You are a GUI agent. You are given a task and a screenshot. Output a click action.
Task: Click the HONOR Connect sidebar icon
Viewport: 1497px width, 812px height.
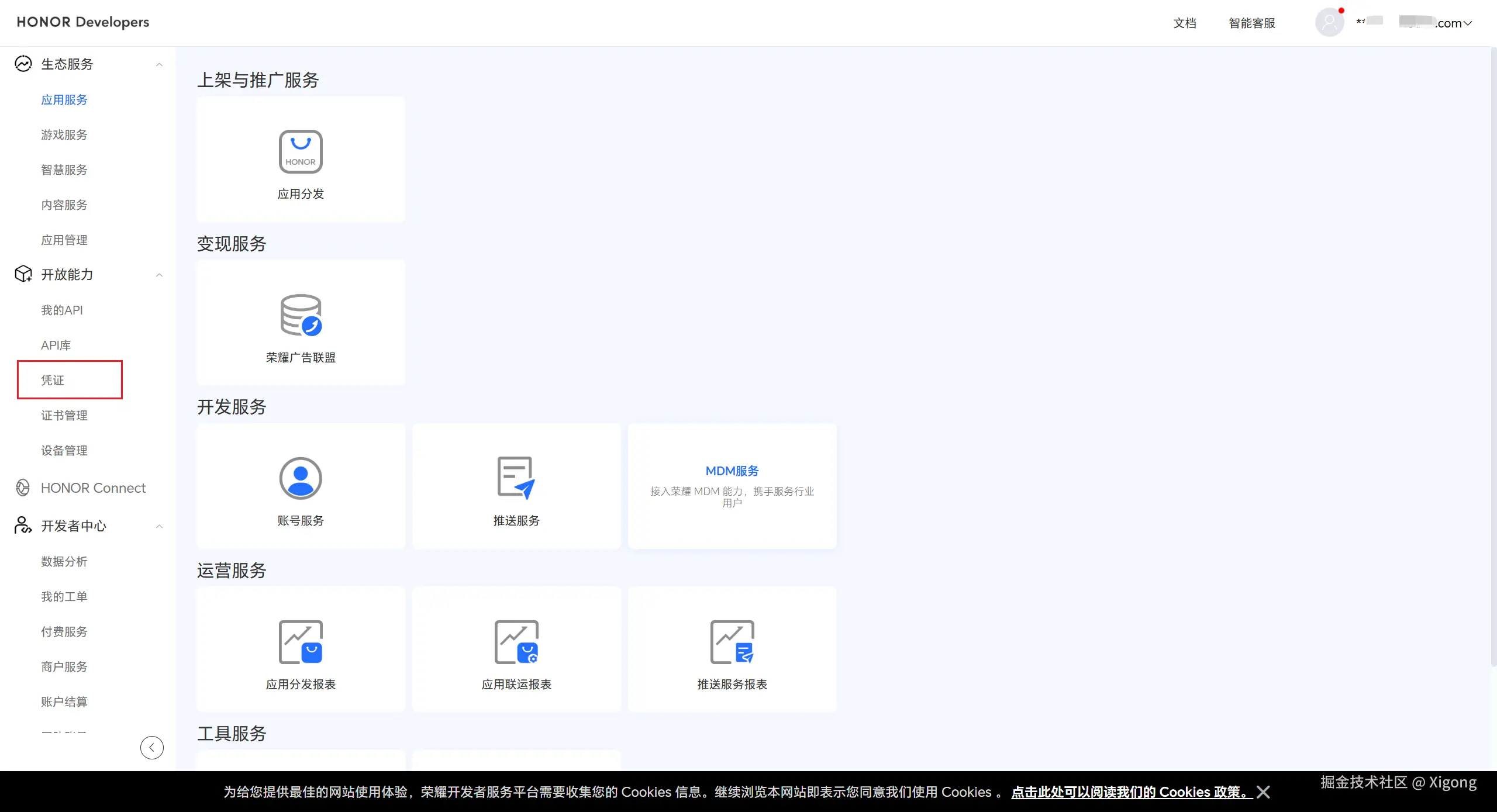pyautogui.click(x=23, y=488)
